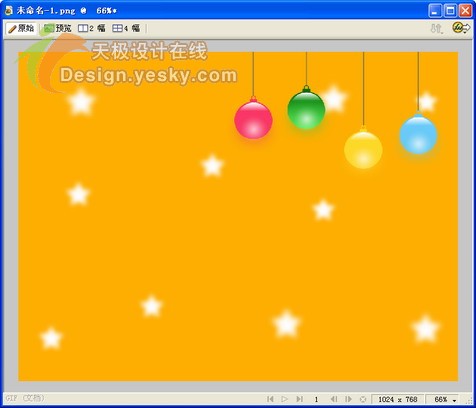Open the Quick Export menu icon
This screenshot has height=408, width=476.
click(x=461, y=28)
